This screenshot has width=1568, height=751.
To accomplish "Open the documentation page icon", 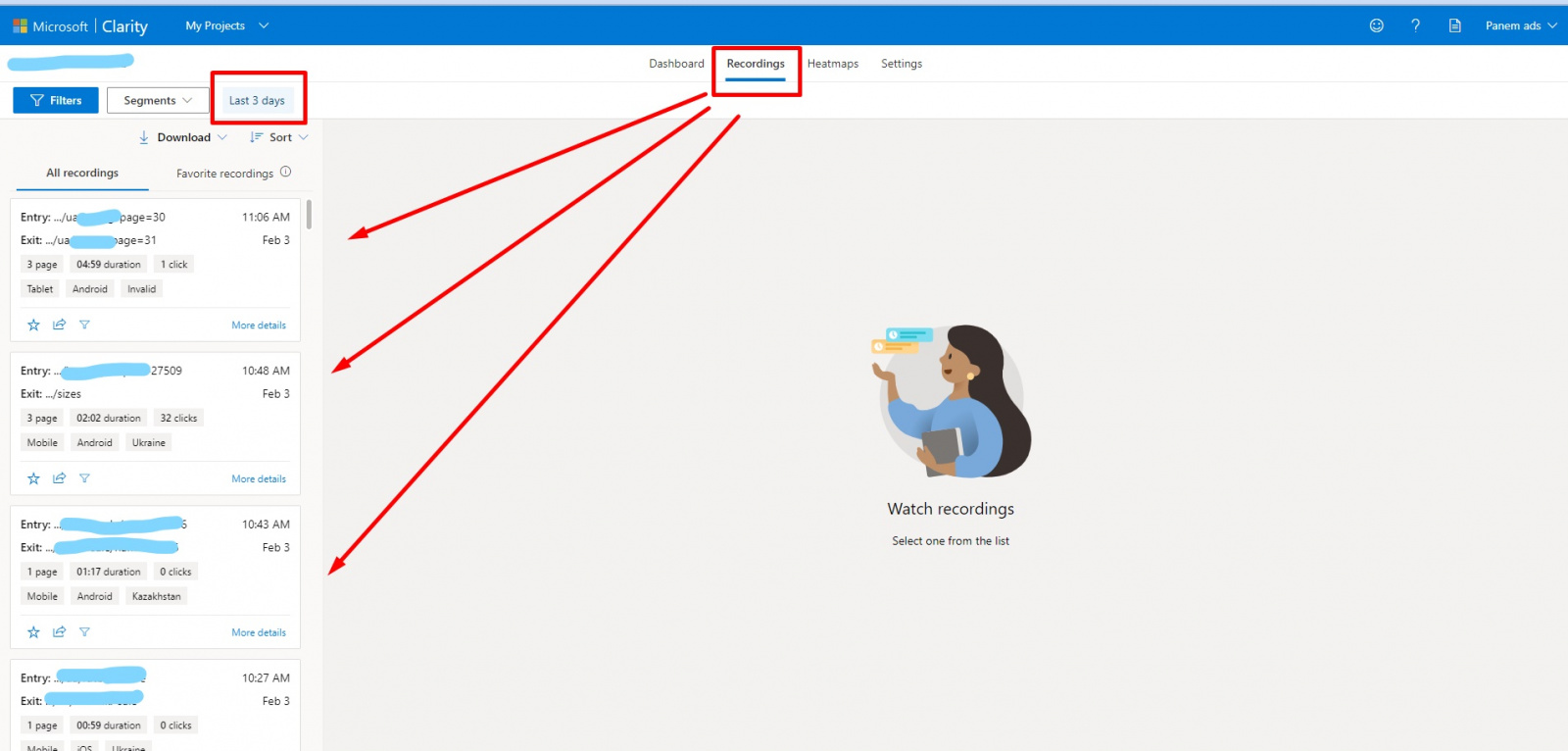I will pyautogui.click(x=1454, y=25).
